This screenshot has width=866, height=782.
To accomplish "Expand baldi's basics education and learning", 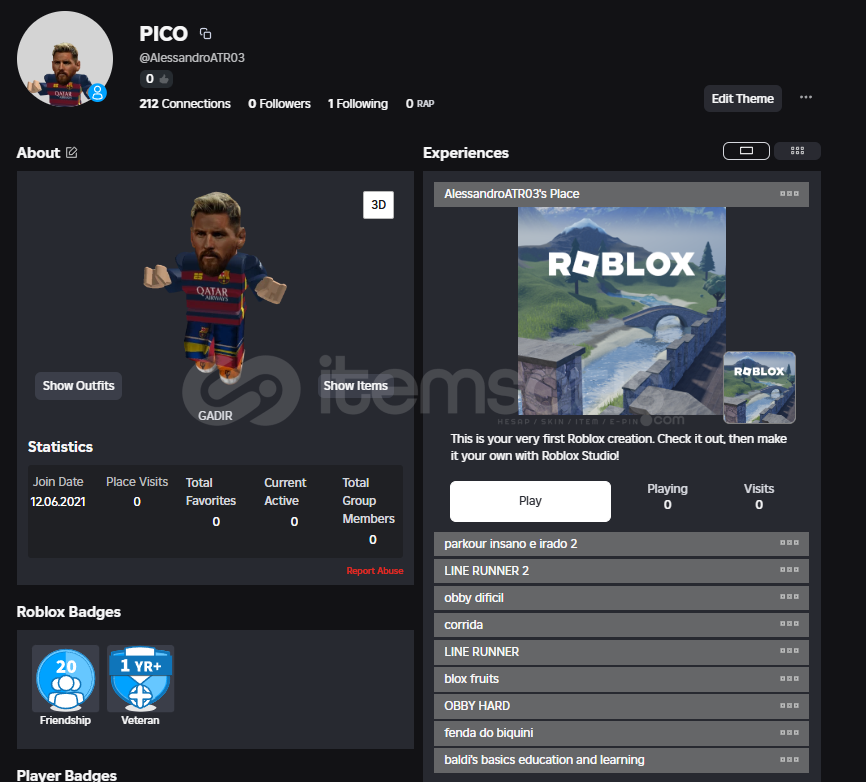I will [621, 760].
